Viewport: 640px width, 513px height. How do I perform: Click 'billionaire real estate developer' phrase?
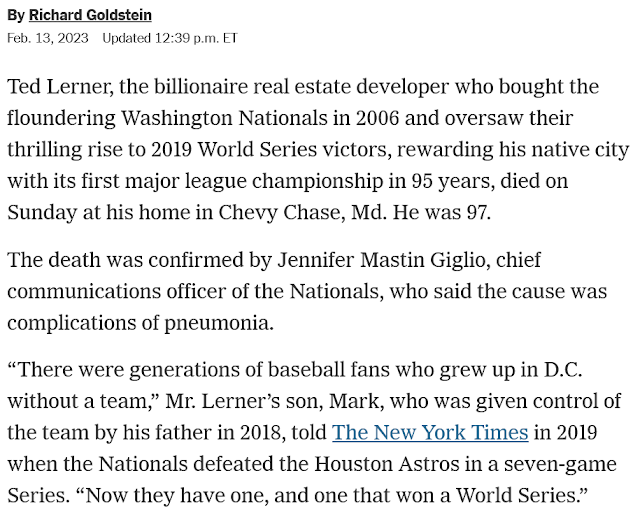pos(302,87)
